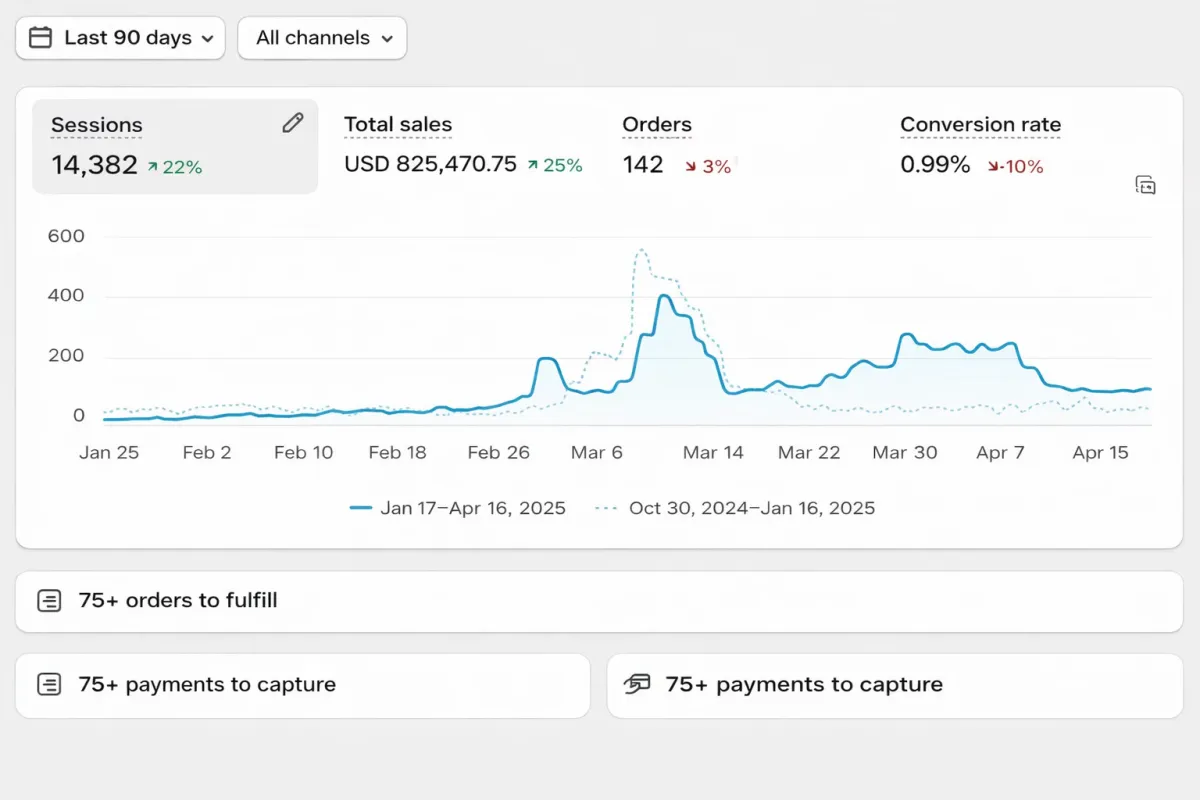Open the Last 90 days date dropdown

[x=120, y=38]
